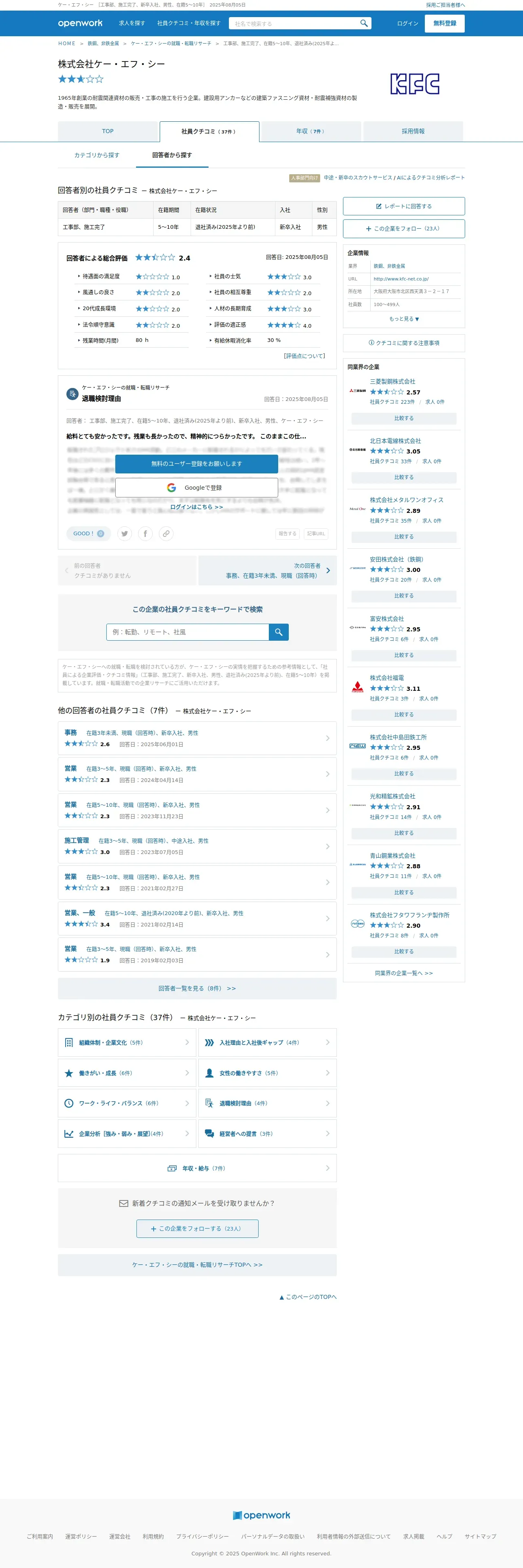The image size is (523, 1568).
Task: Click the copy link share icon
Action: (x=166, y=533)
